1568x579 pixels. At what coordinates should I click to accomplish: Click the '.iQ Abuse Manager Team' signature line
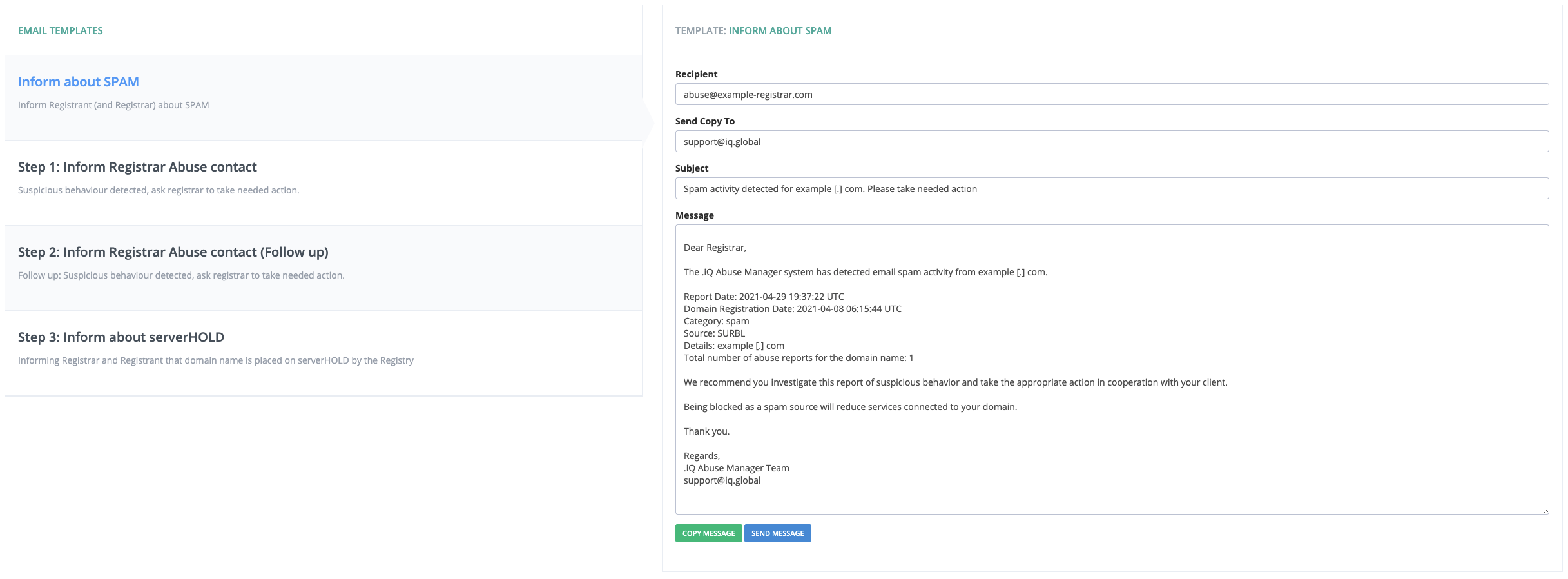(737, 468)
